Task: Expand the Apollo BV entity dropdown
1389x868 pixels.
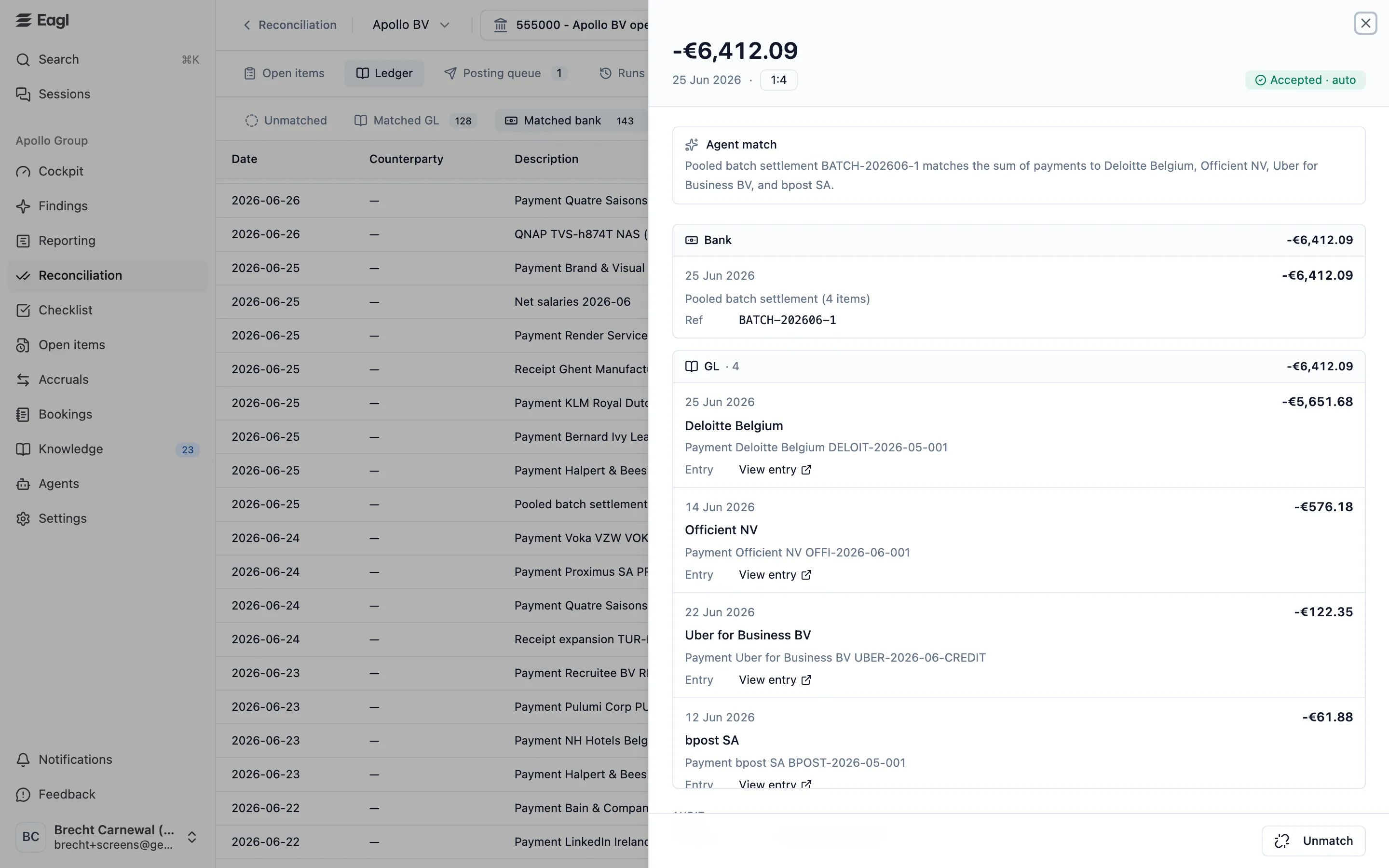Action: point(411,25)
